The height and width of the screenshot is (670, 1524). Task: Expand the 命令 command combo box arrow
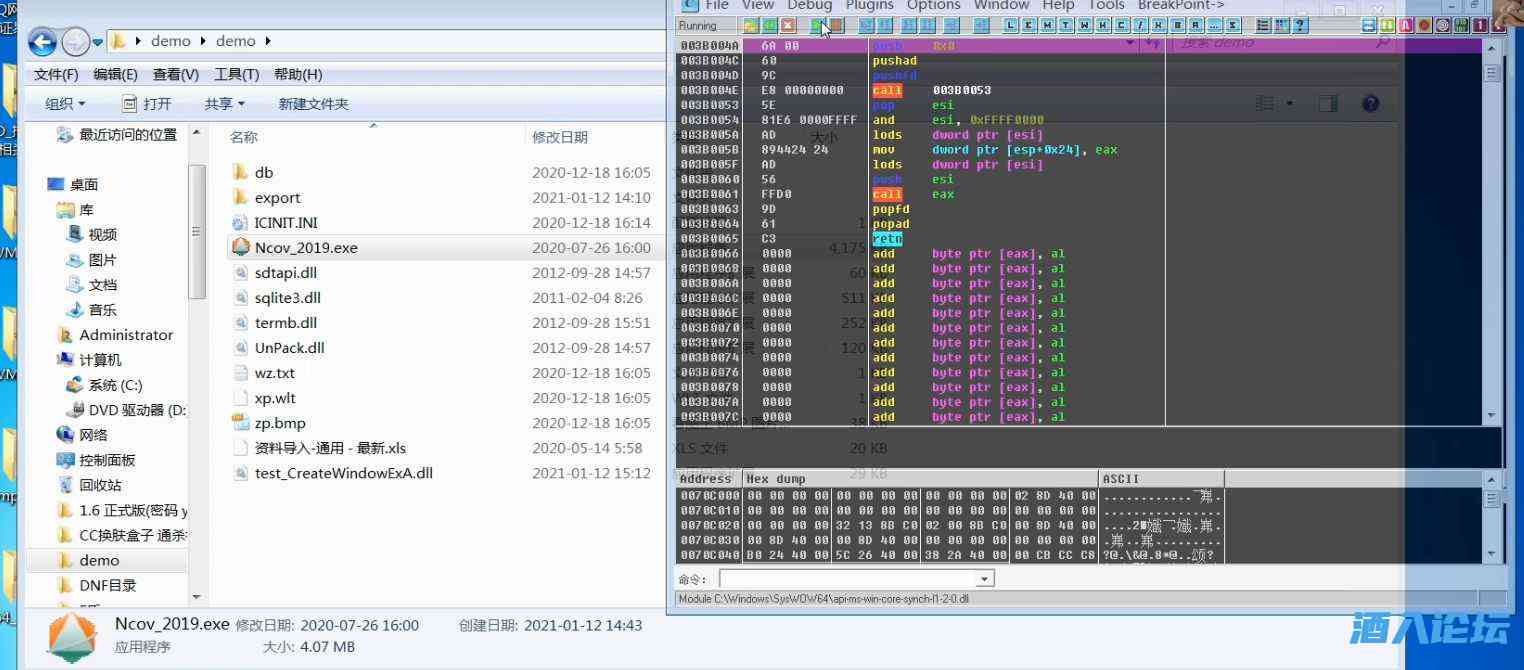tap(985, 579)
